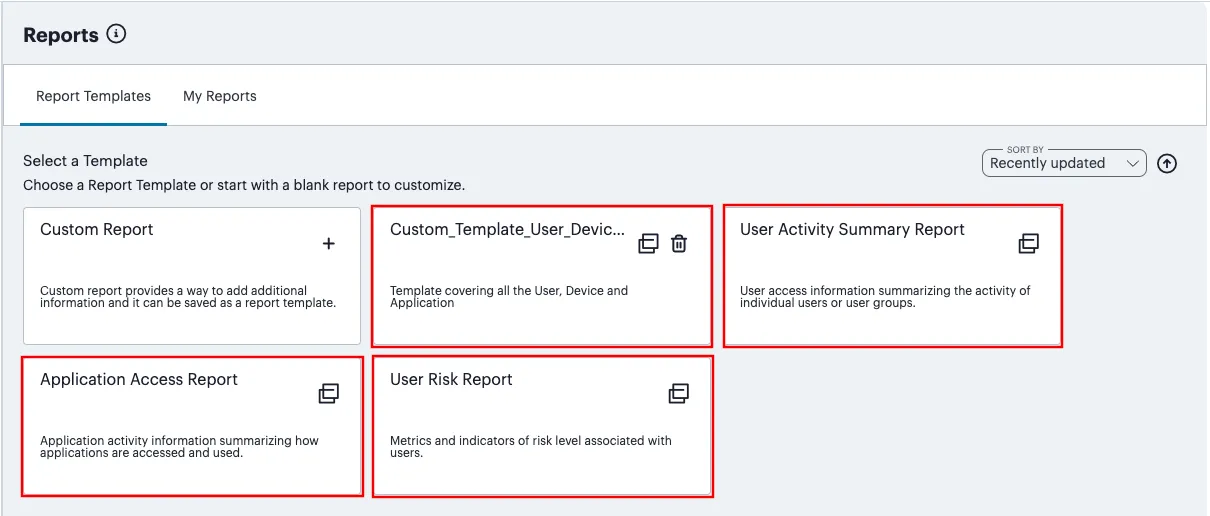Select the Custom_Template_User_Devic... card title
Image resolution: width=1210 pixels, height=516 pixels.
point(507,229)
